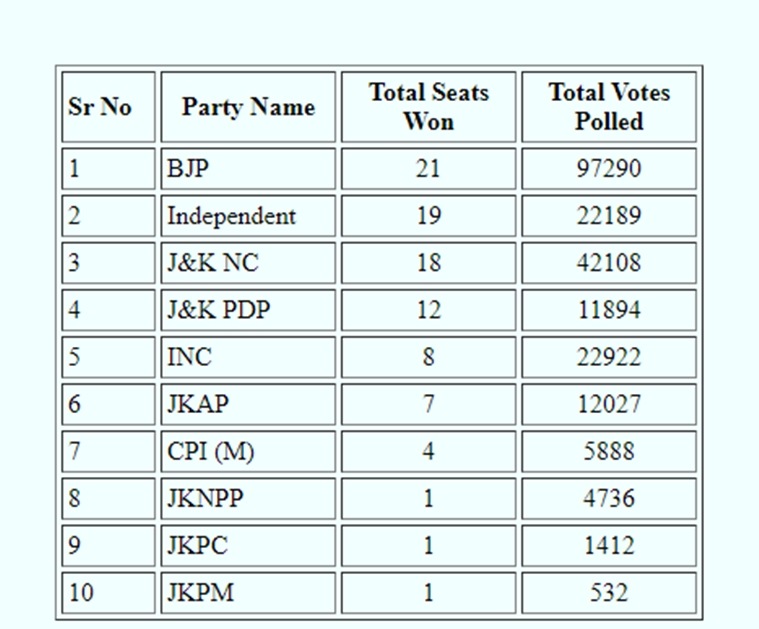Click BJP's votes polled value 97290
The height and width of the screenshot is (629, 759).
click(608, 168)
